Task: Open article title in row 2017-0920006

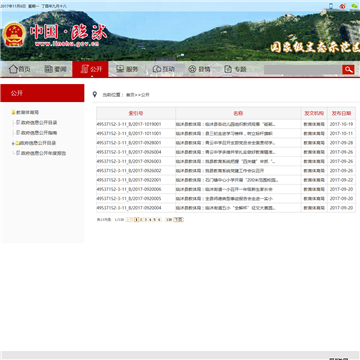Action: click(224, 189)
